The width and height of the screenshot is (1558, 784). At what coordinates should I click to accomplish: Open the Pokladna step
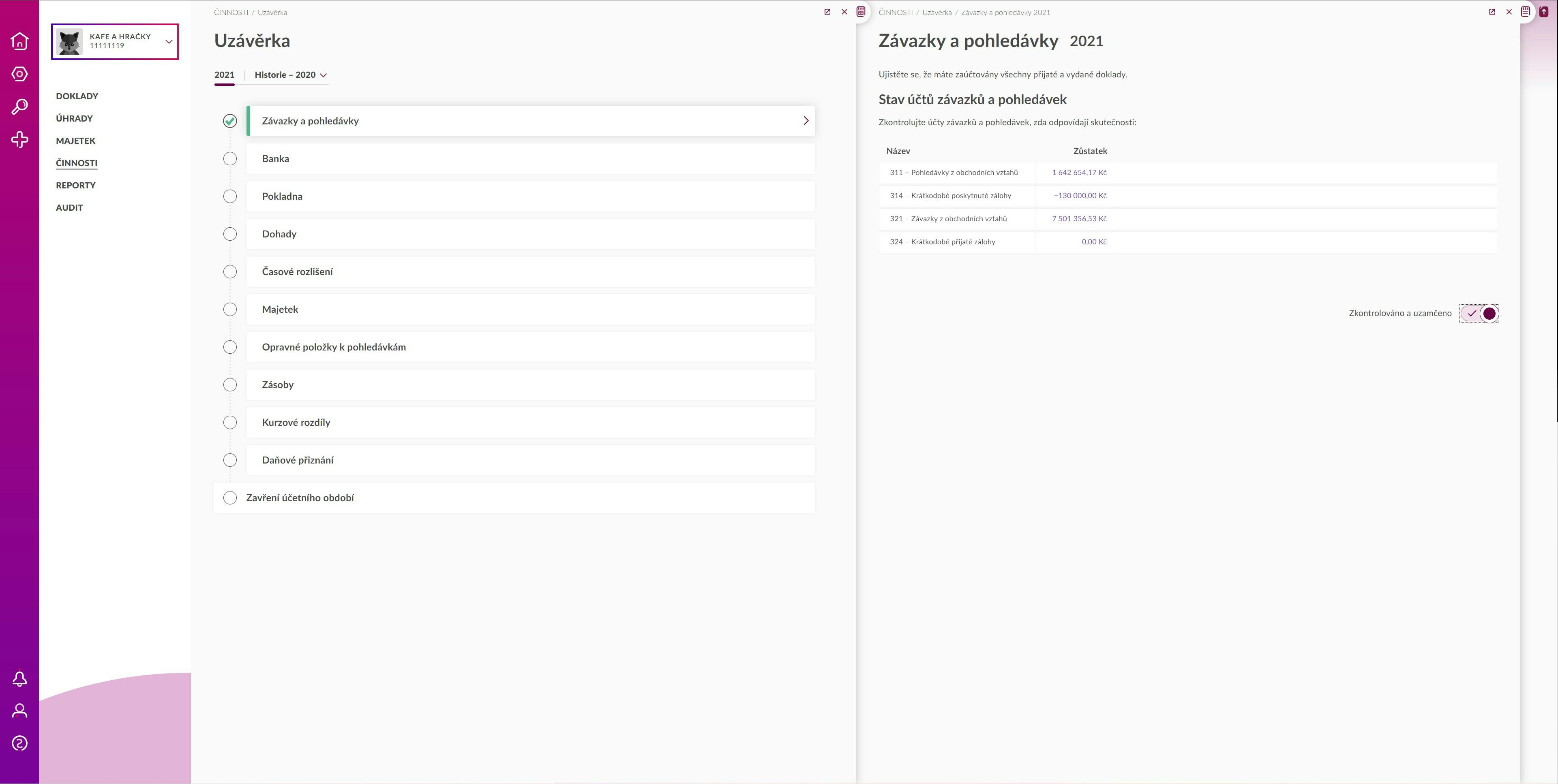click(530, 197)
